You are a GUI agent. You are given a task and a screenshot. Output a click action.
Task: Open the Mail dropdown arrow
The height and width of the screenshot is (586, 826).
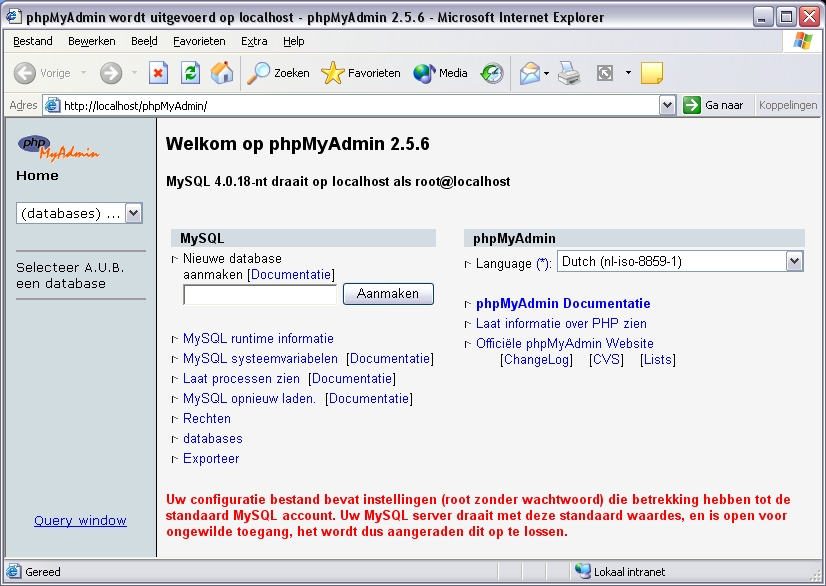tap(546, 73)
